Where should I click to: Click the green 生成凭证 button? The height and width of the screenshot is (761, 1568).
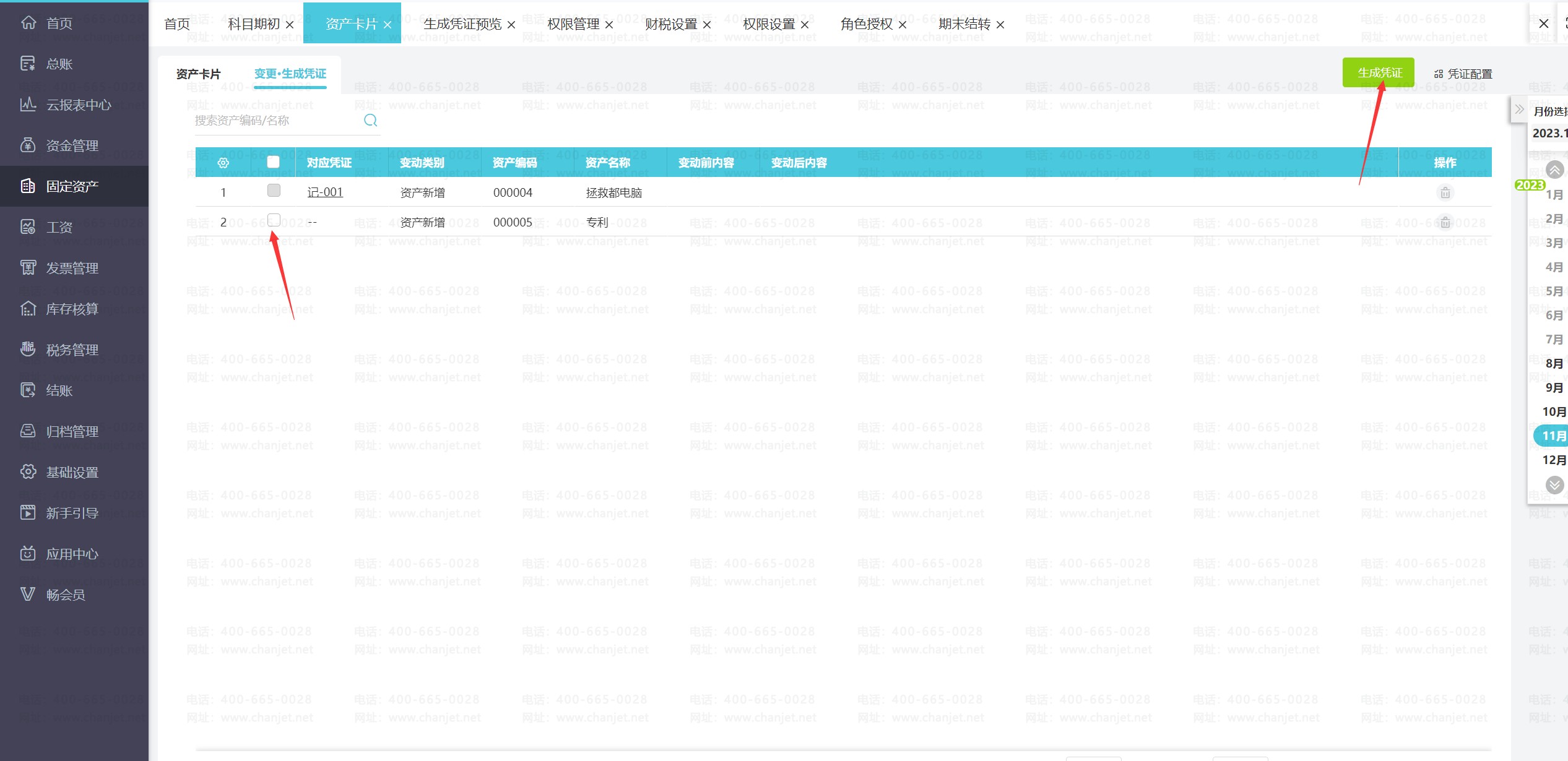(1379, 73)
